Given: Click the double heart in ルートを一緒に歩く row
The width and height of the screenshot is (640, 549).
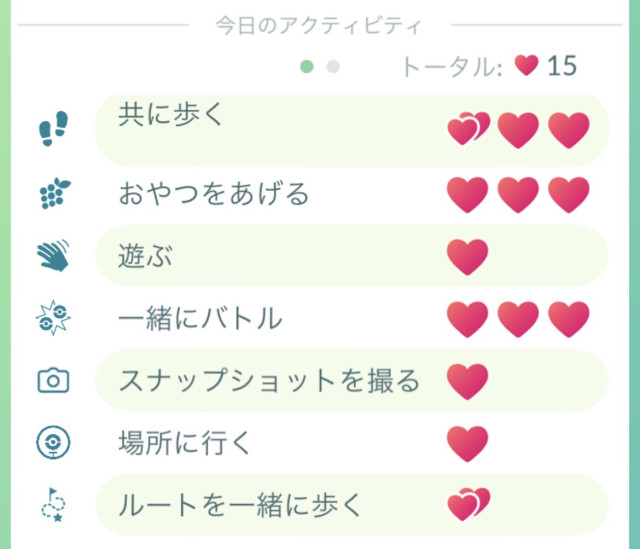Looking at the screenshot, I should click(x=467, y=504).
